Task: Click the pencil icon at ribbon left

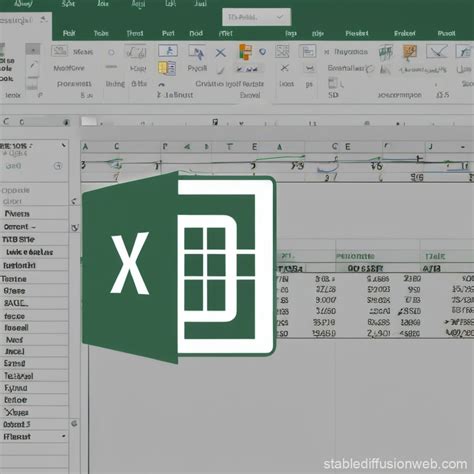Action: click(33, 65)
